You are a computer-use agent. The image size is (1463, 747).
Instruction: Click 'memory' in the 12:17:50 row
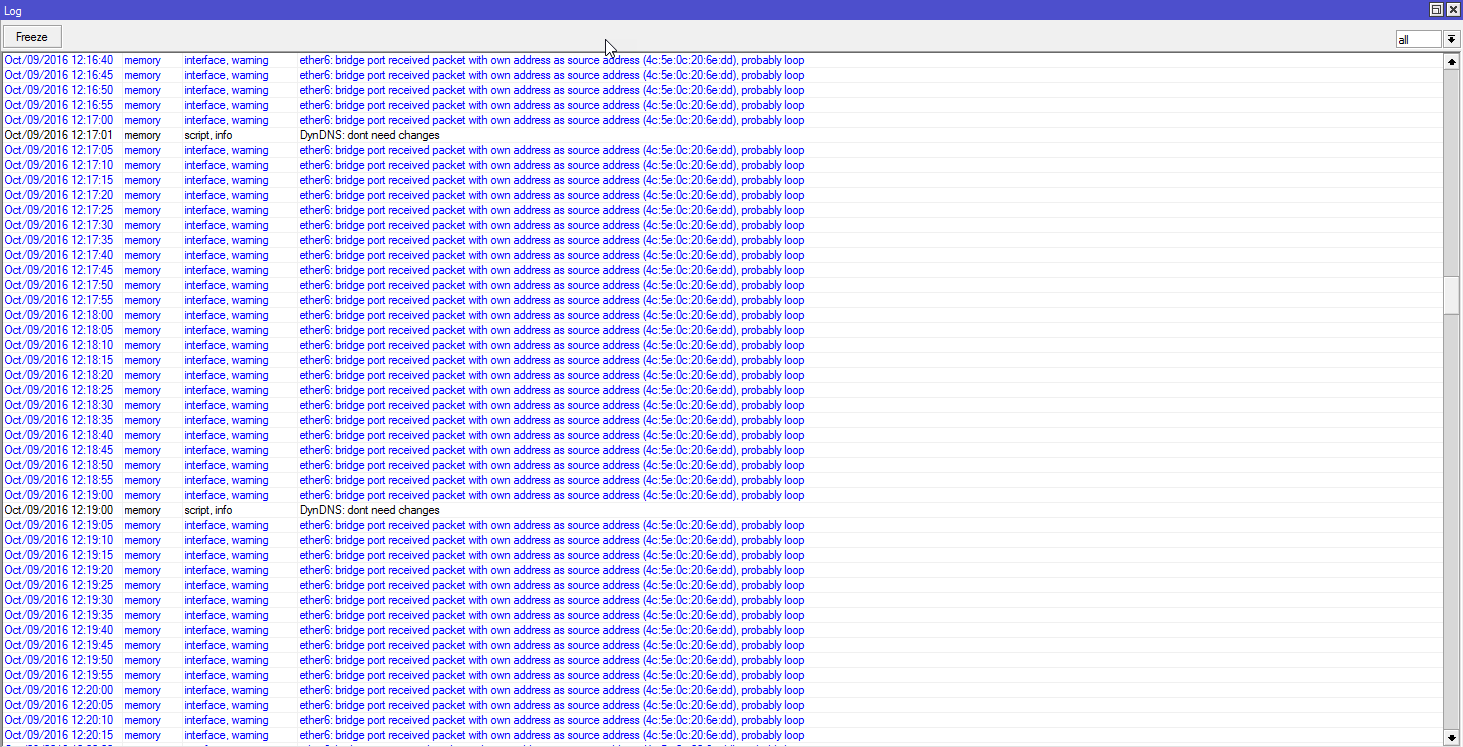click(142, 285)
